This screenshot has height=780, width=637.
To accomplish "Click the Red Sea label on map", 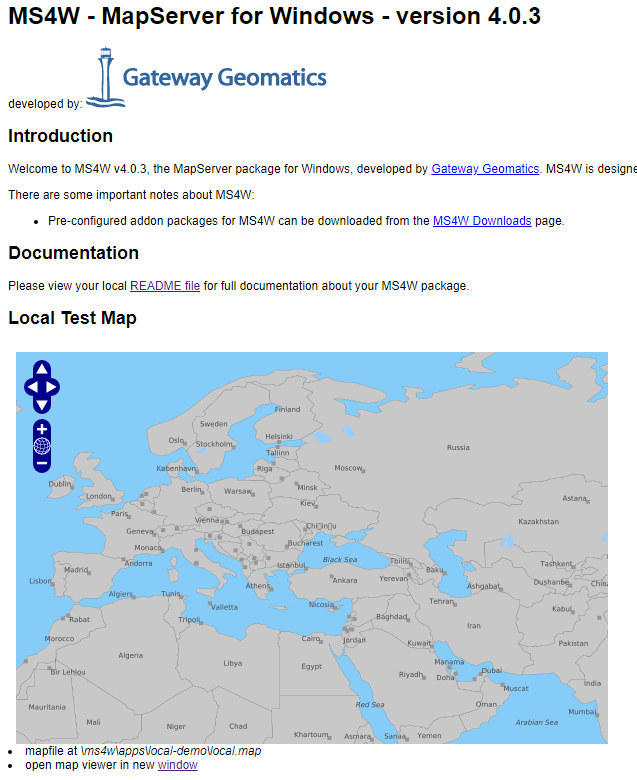I will pos(369,705).
